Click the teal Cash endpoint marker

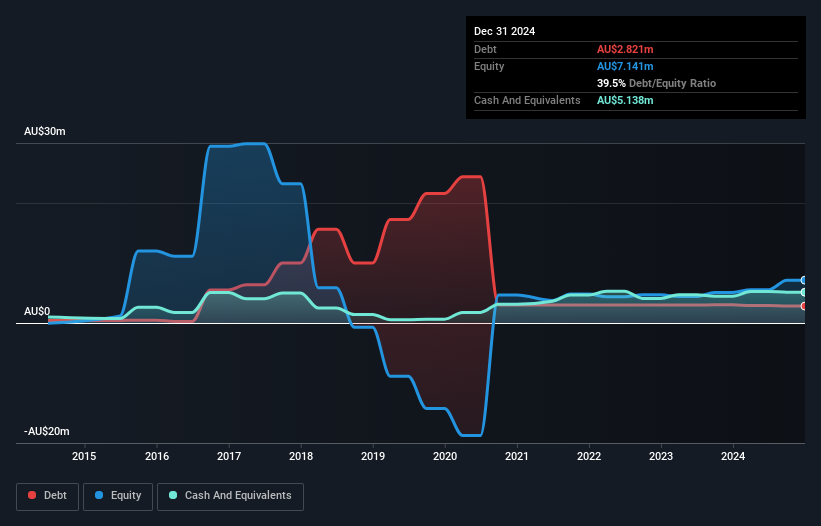804,293
